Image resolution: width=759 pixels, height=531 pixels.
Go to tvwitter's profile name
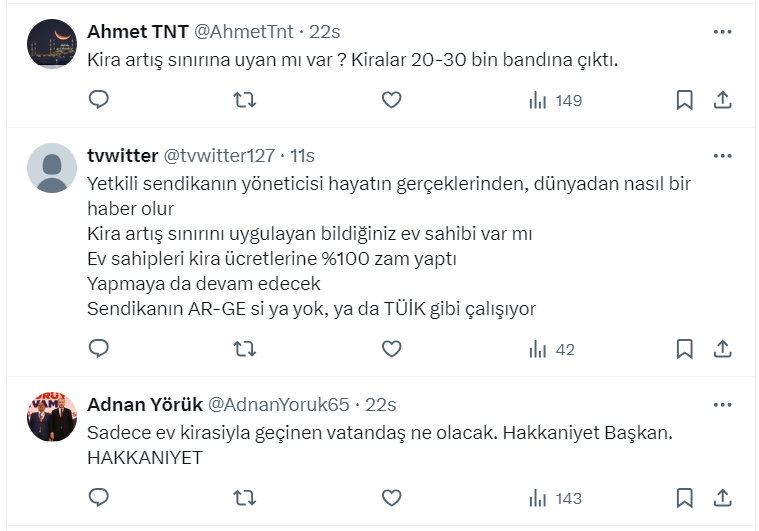tap(123, 156)
